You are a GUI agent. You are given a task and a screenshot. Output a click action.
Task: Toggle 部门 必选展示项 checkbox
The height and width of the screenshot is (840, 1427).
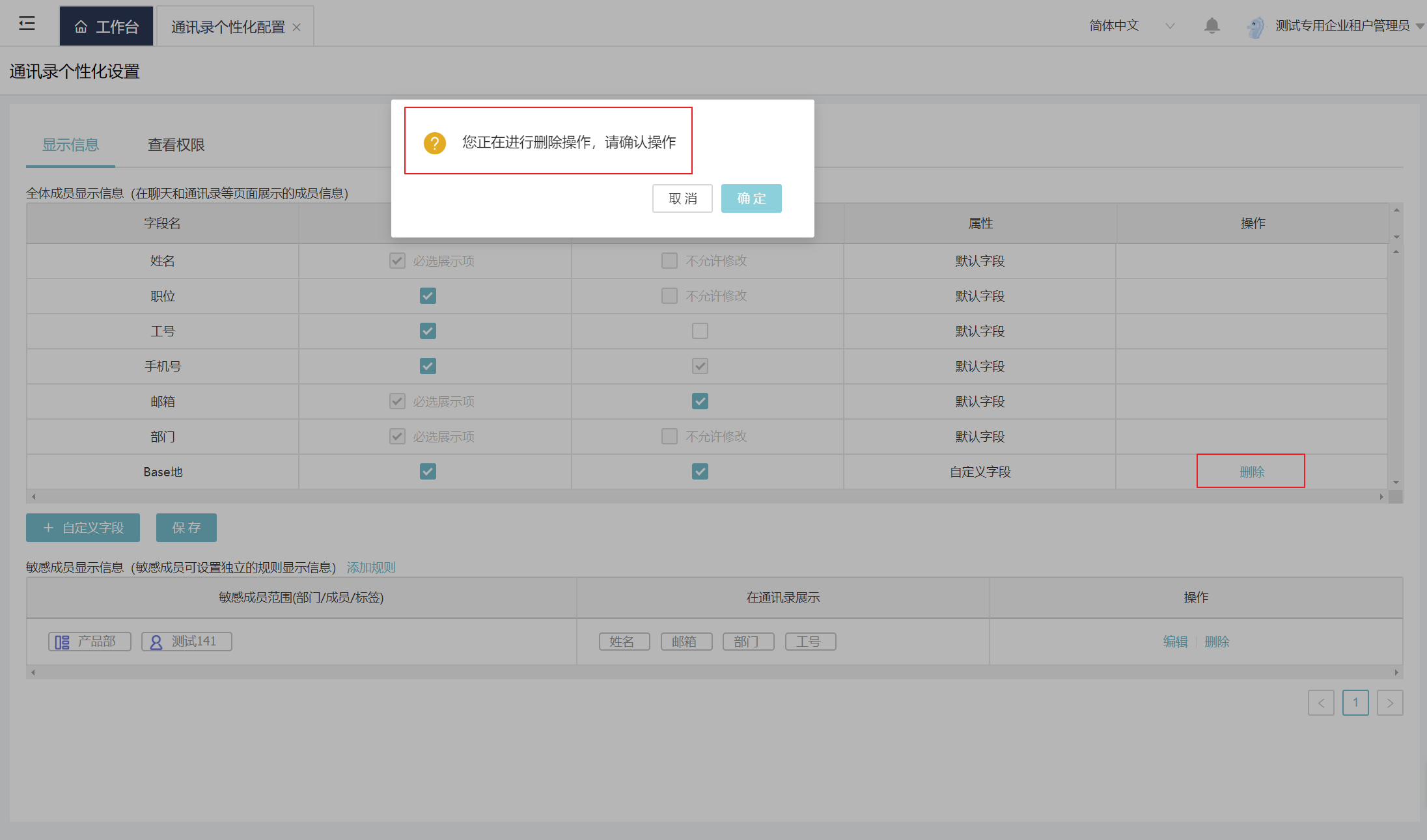pyautogui.click(x=397, y=437)
